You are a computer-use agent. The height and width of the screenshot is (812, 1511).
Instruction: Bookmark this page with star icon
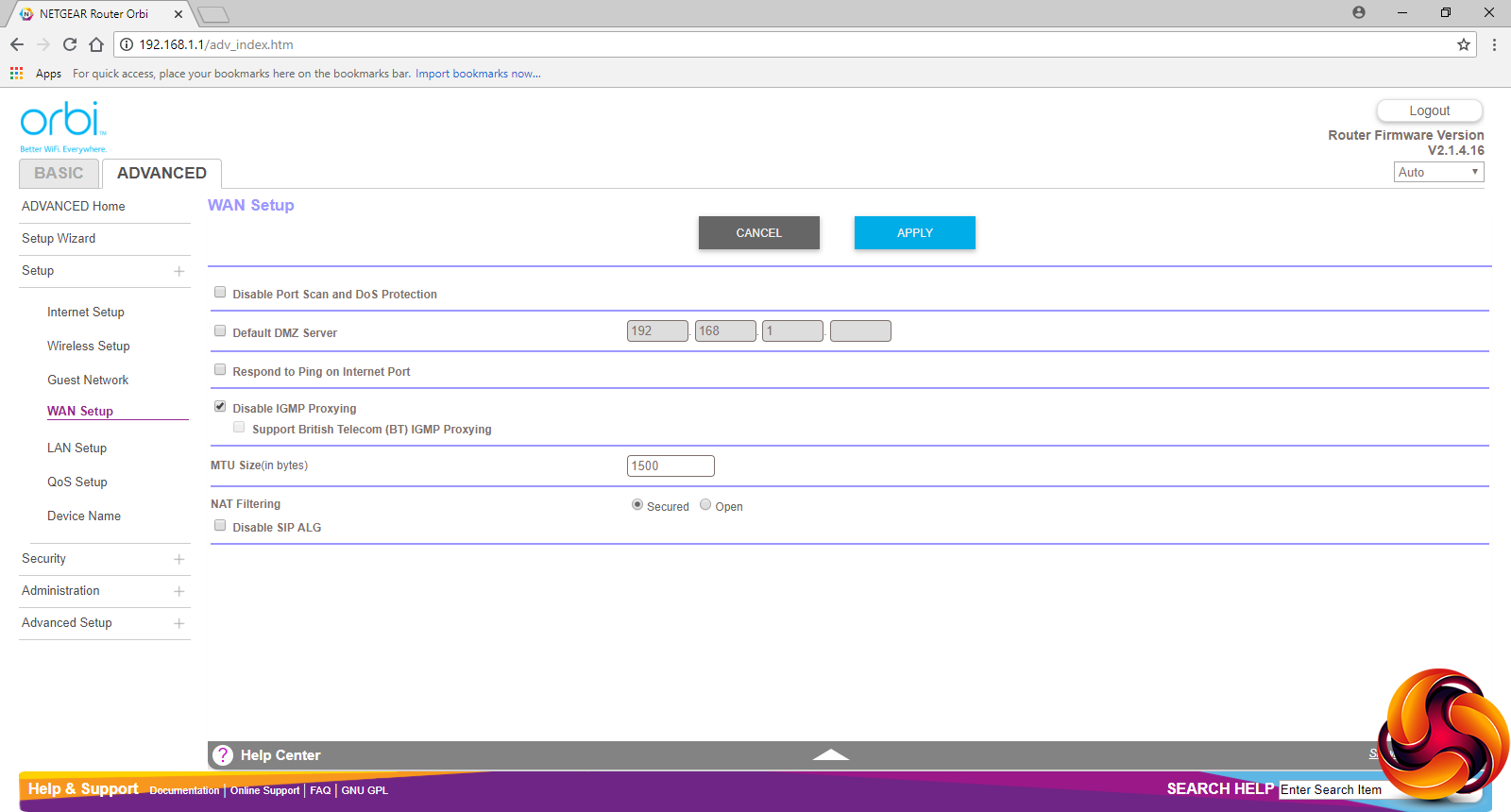tap(1463, 44)
